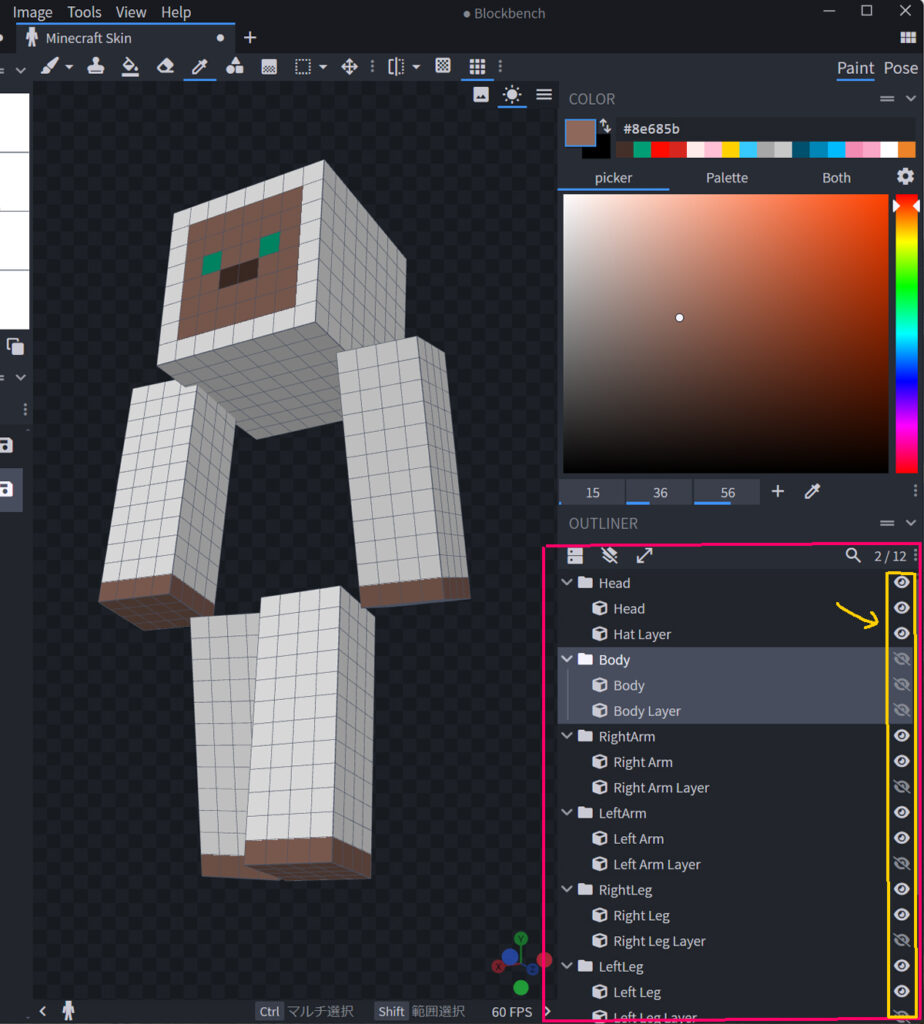Click the Move tool in the toolbar
This screenshot has width=924, height=1024.
tap(349, 67)
